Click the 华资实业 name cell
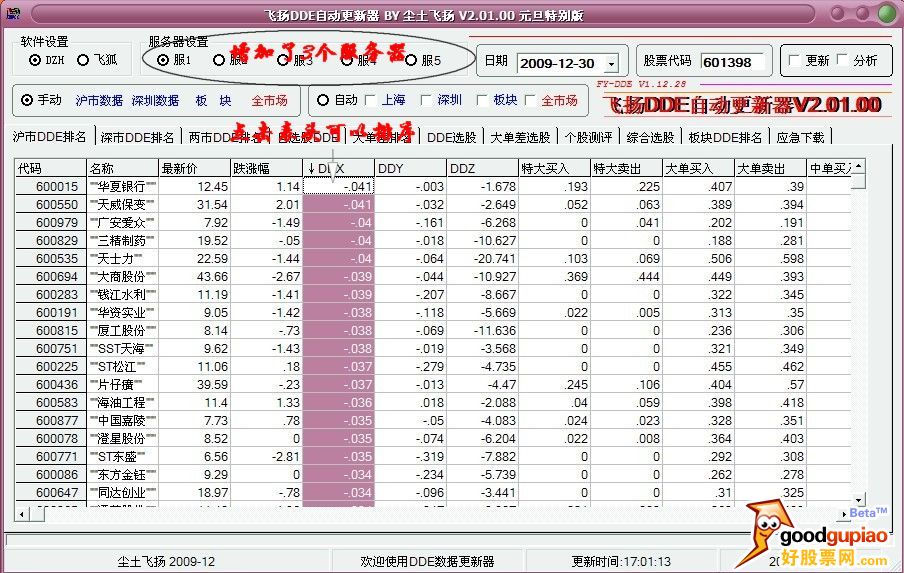Image resolution: width=904 pixels, height=573 pixels. [x=122, y=312]
